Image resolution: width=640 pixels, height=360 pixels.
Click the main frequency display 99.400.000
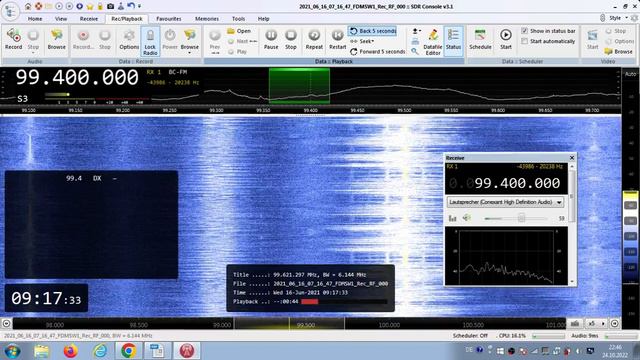coord(77,78)
